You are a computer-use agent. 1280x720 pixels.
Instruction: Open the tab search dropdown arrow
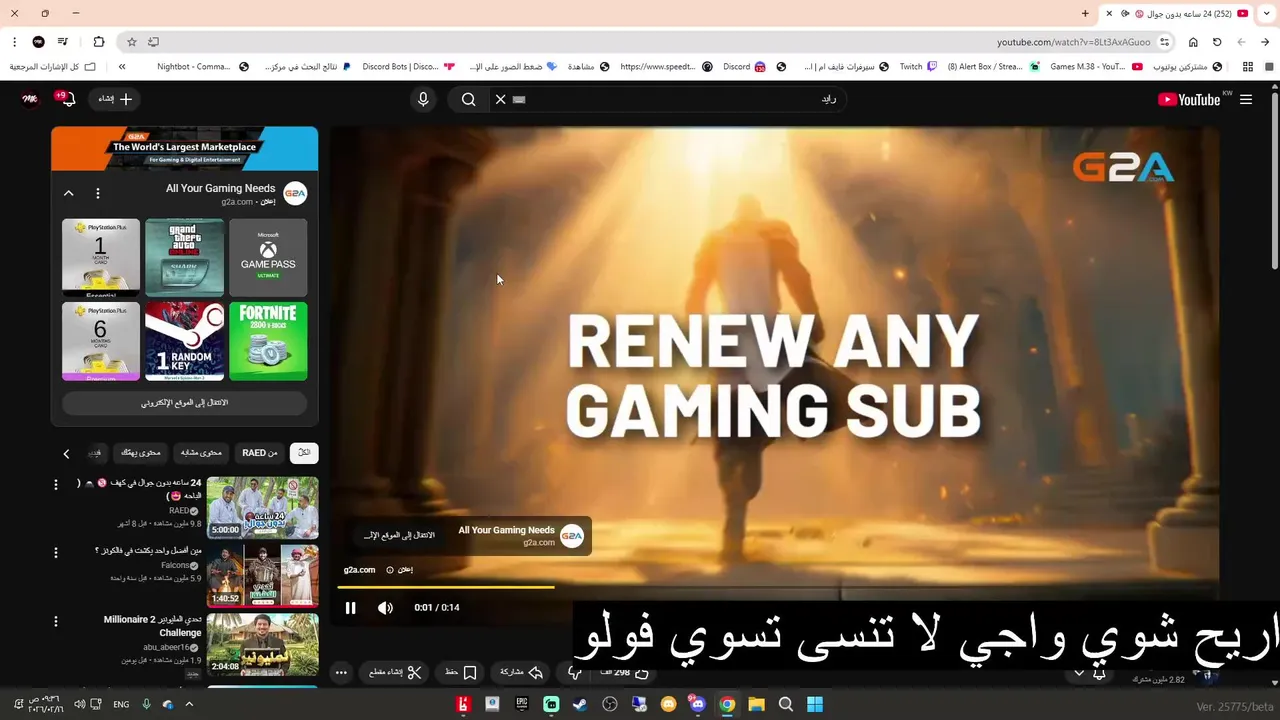(1266, 14)
